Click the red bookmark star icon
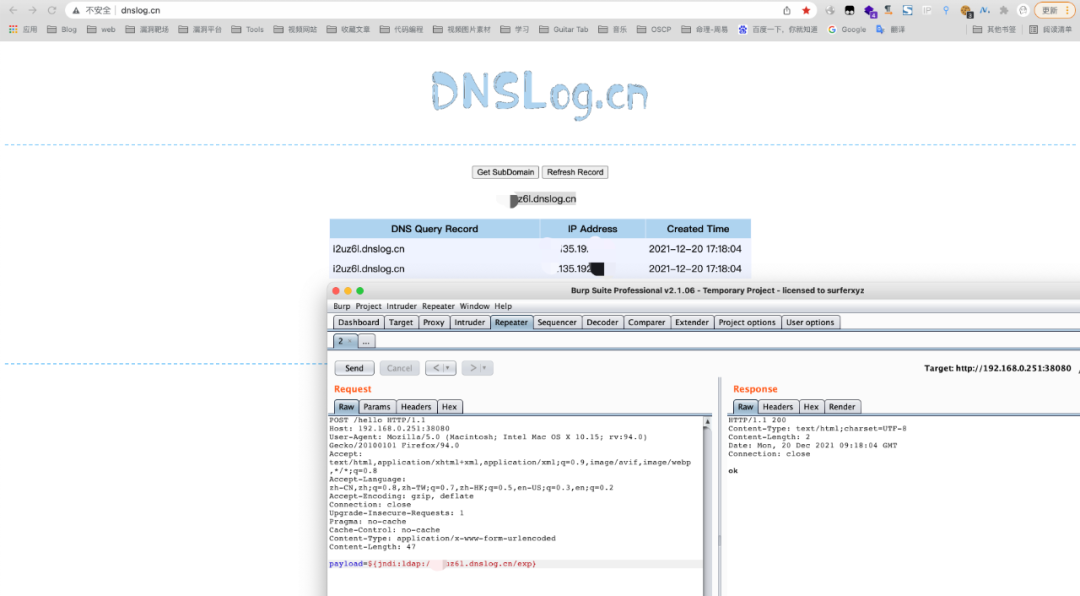Image resolution: width=1080 pixels, height=596 pixels. tap(806, 10)
